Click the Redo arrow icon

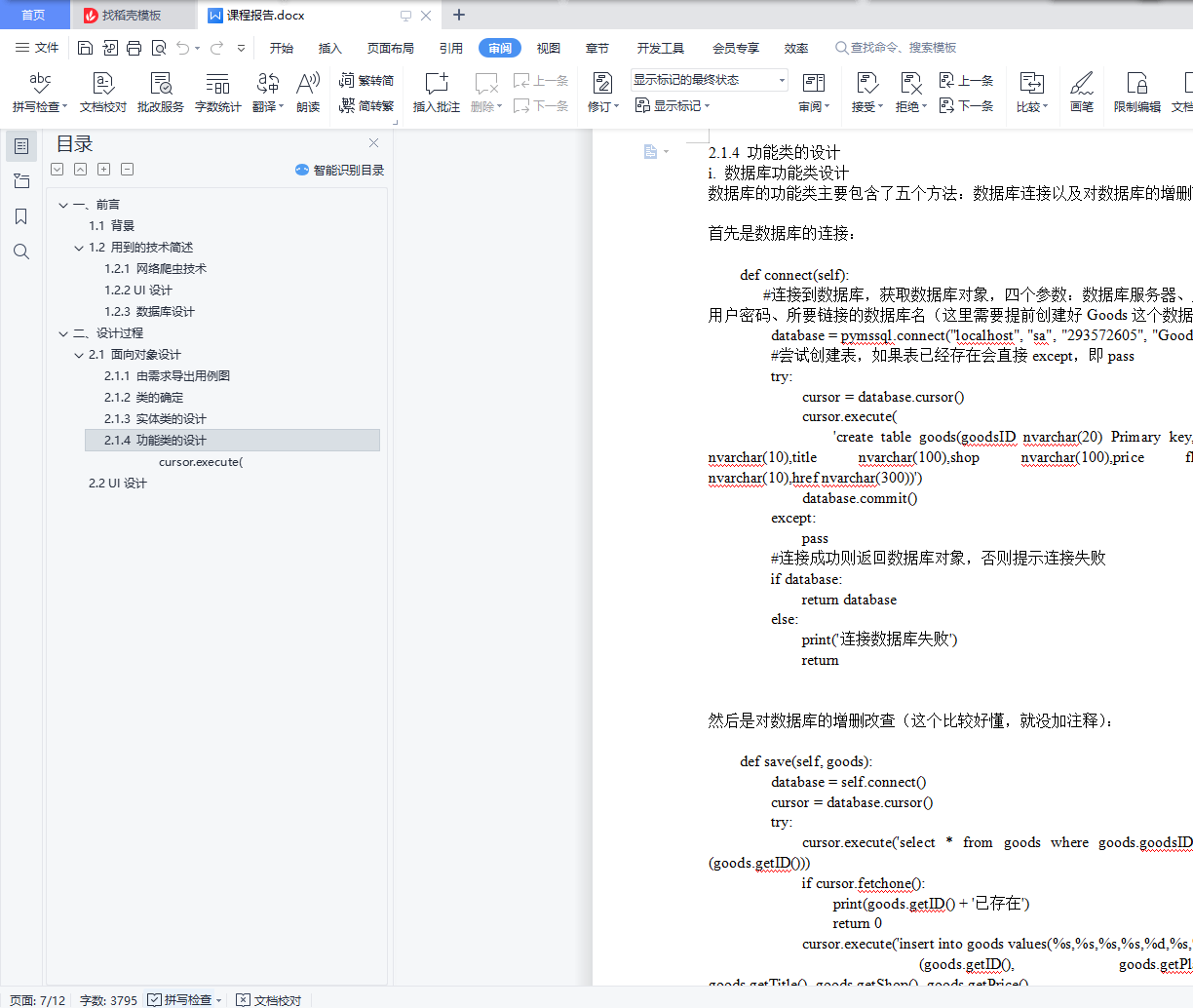[216, 48]
